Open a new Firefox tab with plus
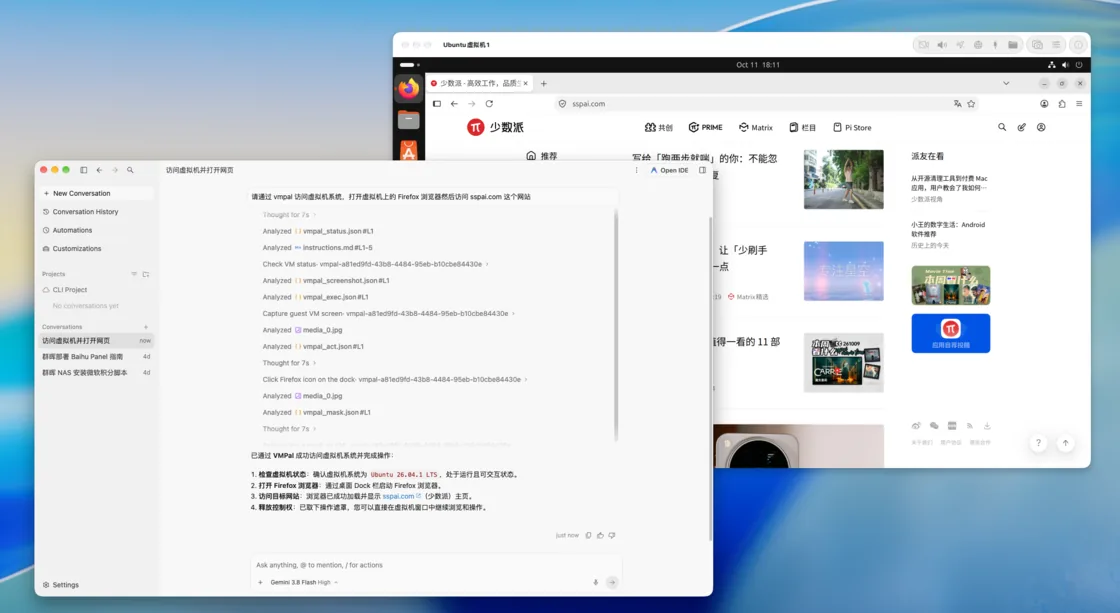Image resolution: width=1120 pixels, height=613 pixels. click(544, 84)
